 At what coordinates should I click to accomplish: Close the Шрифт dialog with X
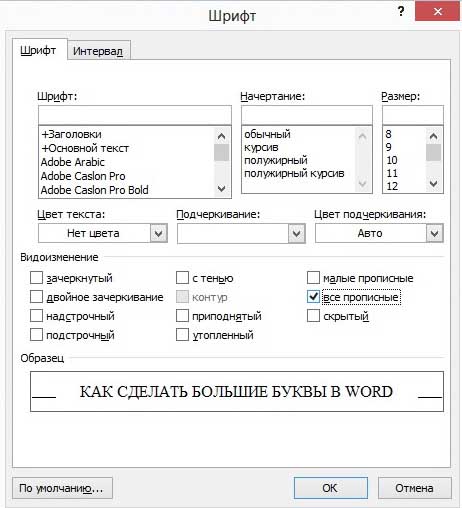click(437, 12)
